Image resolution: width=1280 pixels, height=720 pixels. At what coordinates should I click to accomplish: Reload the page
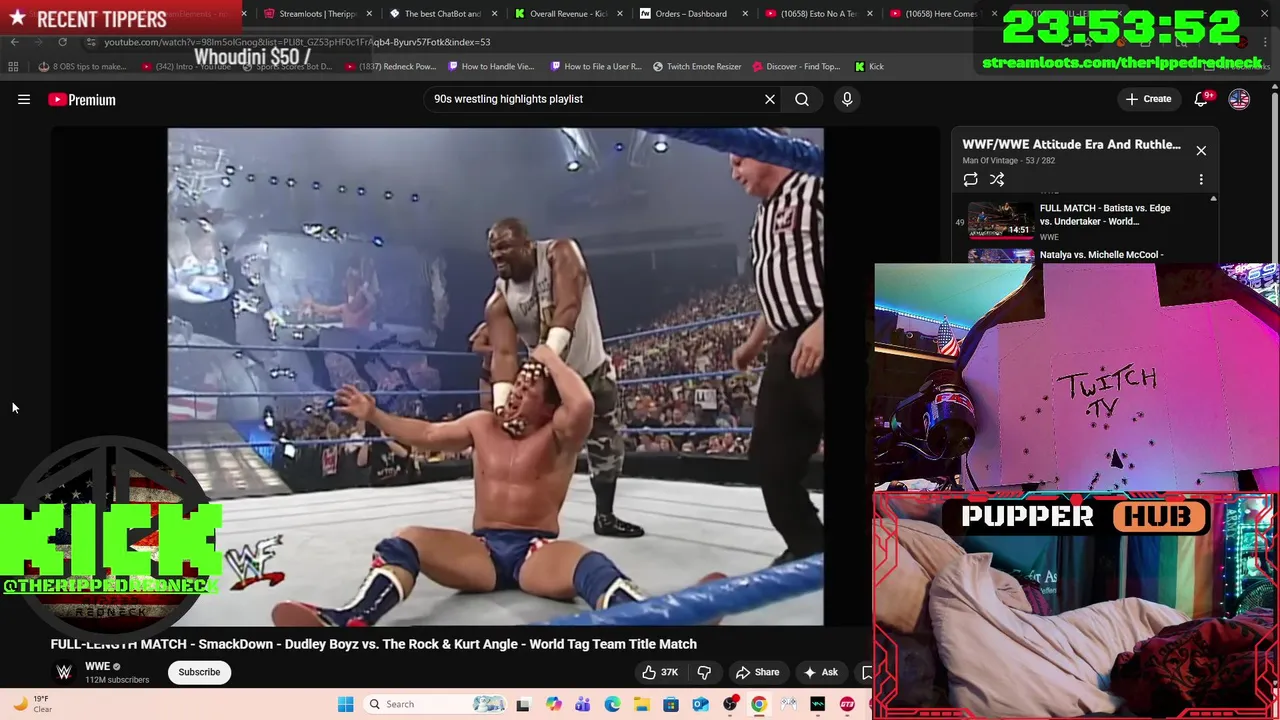point(62,42)
